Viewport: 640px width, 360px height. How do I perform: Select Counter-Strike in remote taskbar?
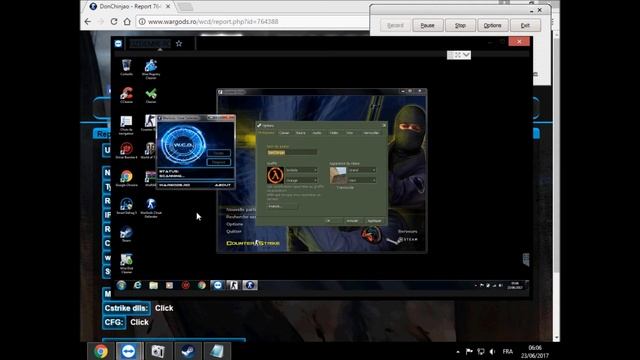point(233,285)
